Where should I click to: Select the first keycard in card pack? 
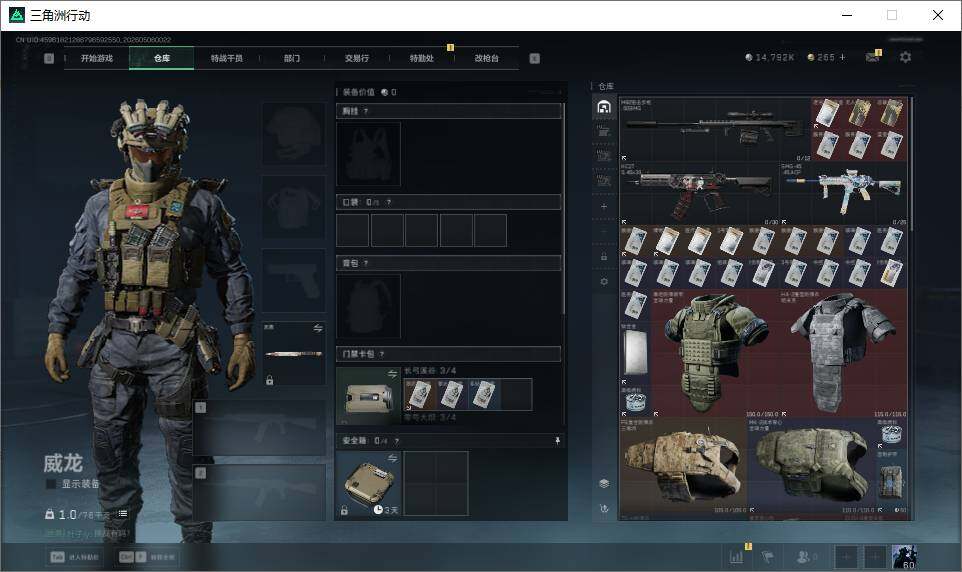pos(420,394)
